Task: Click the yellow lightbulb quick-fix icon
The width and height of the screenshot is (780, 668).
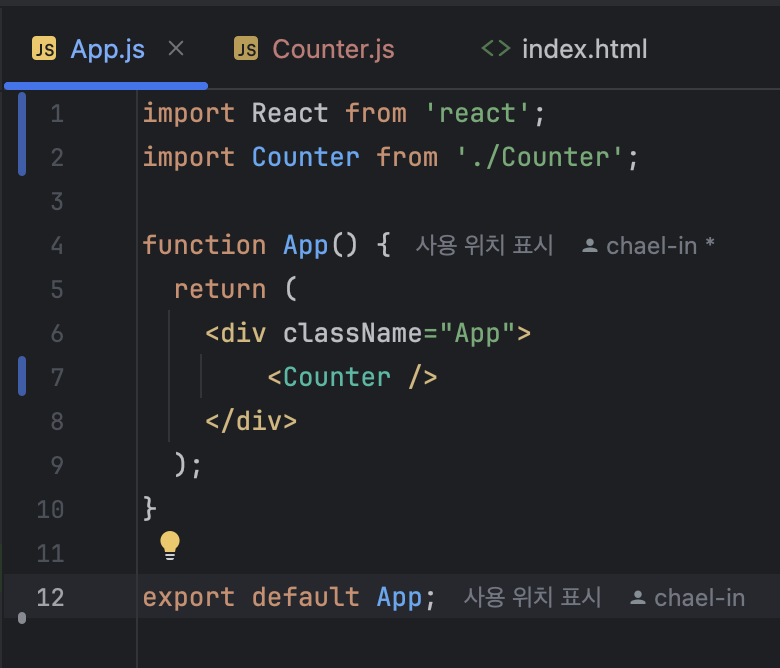Action: click(170, 545)
